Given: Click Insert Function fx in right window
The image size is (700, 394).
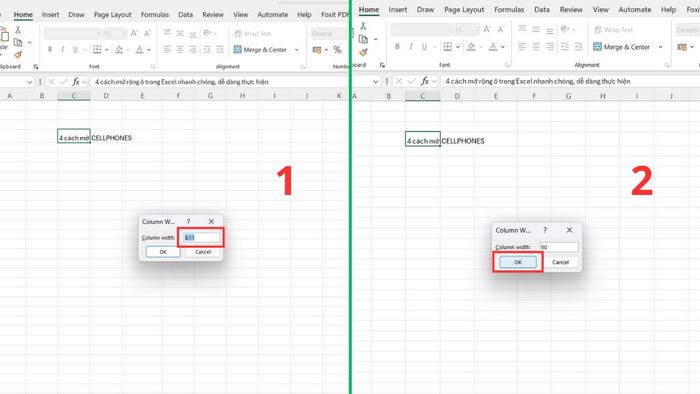Looking at the screenshot, I should (x=425, y=81).
